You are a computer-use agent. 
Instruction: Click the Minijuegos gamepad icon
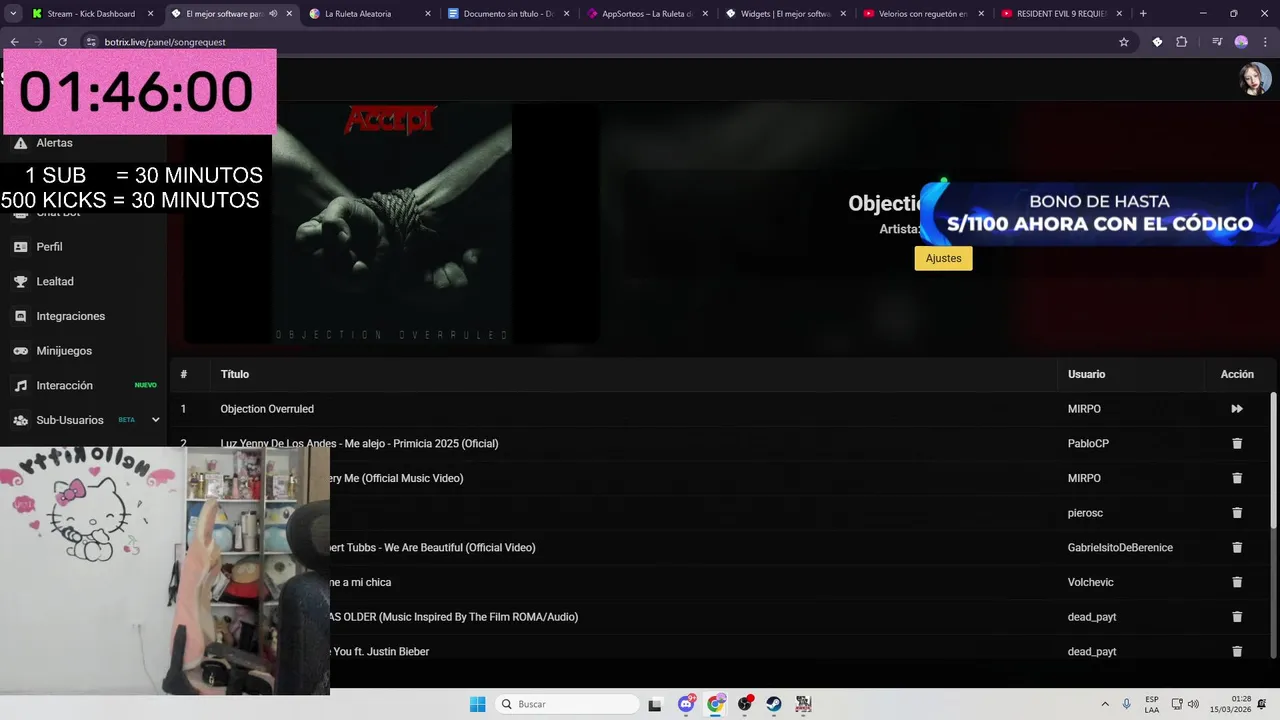coord(20,351)
